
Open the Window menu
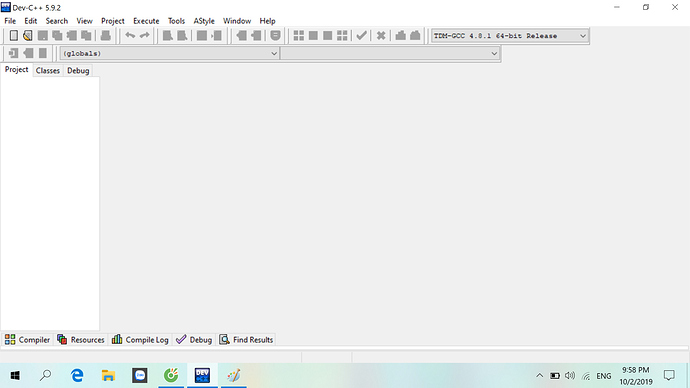pyautogui.click(x=237, y=21)
